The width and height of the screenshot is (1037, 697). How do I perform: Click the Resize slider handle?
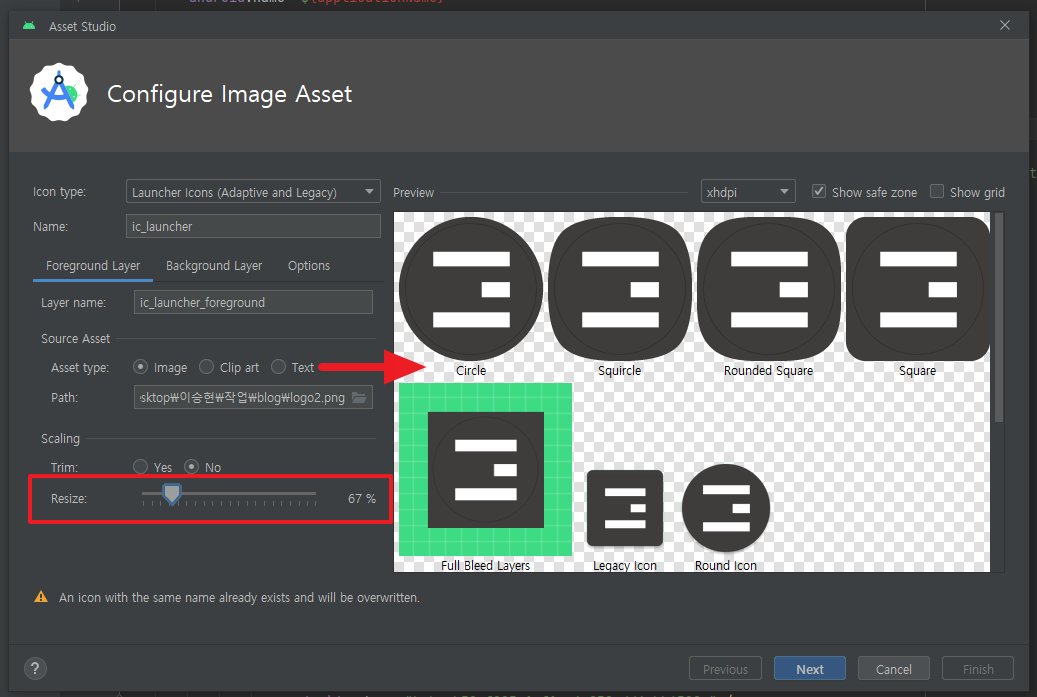172,493
